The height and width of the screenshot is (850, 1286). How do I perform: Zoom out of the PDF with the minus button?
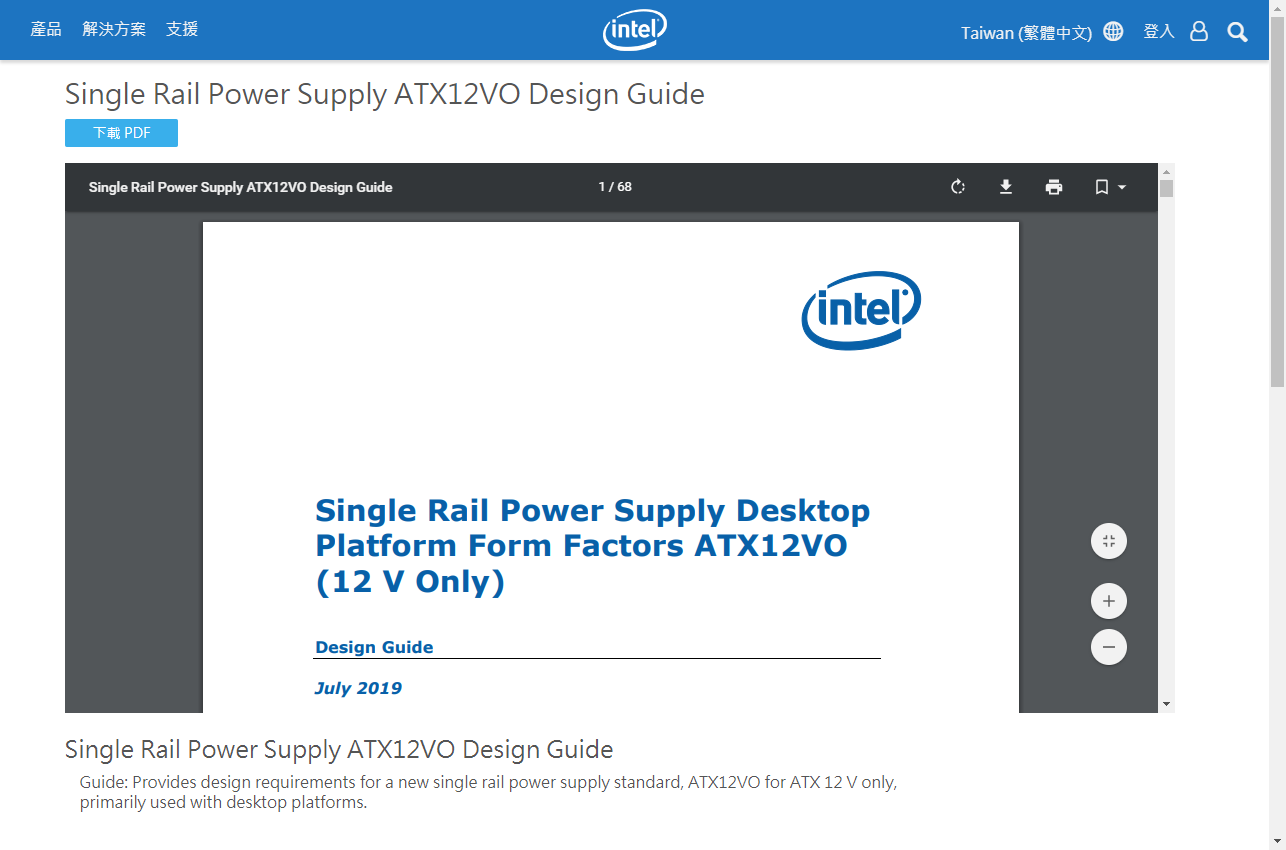click(1108, 646)
